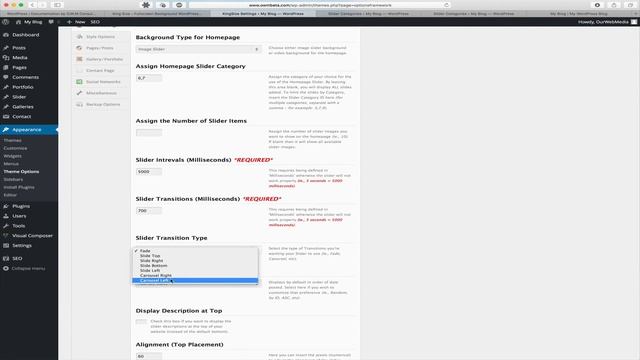Open Backup Options theme tab

(103, 104)
